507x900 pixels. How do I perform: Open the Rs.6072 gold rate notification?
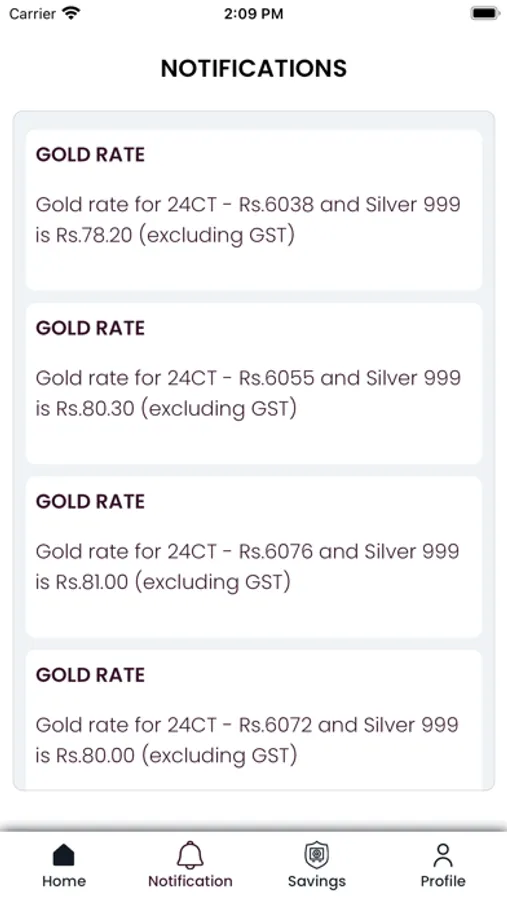254,720
